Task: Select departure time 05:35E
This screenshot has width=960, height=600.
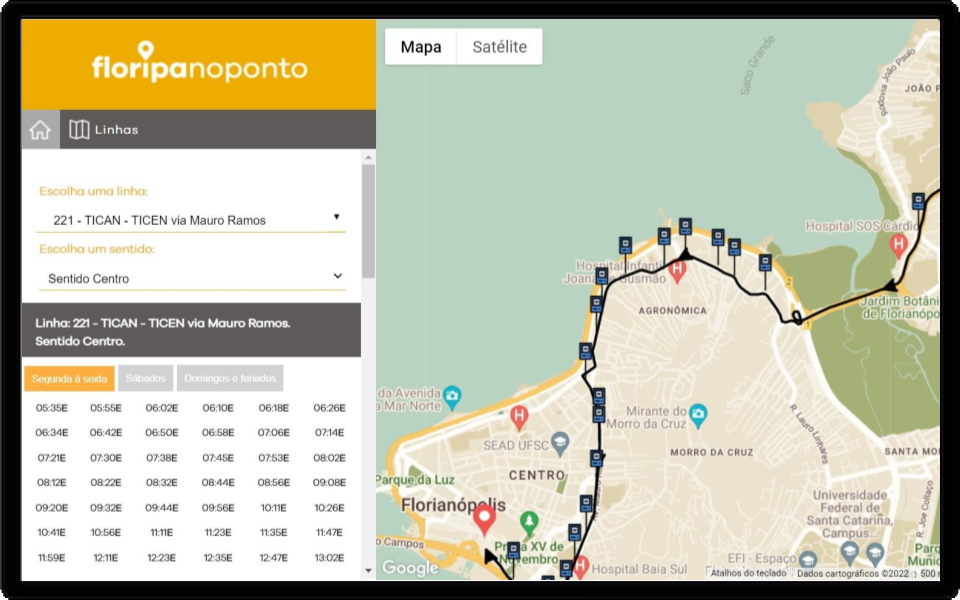Action: [x=51, y=408]
